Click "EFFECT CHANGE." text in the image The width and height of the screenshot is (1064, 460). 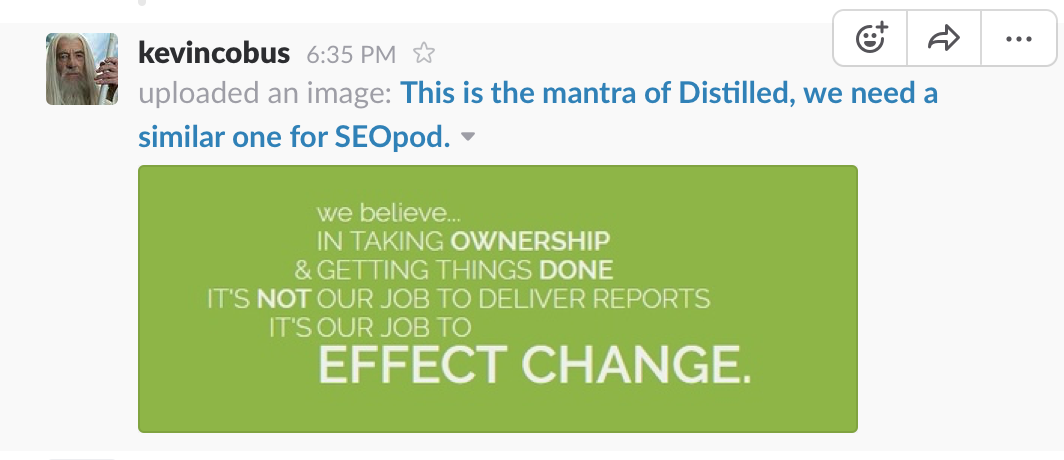(x=535, y=364)
